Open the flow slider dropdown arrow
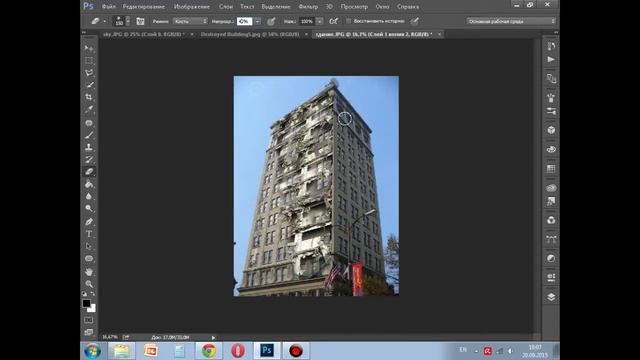The height and width of the screenshot is (360, 640). [x=320, y=21]
